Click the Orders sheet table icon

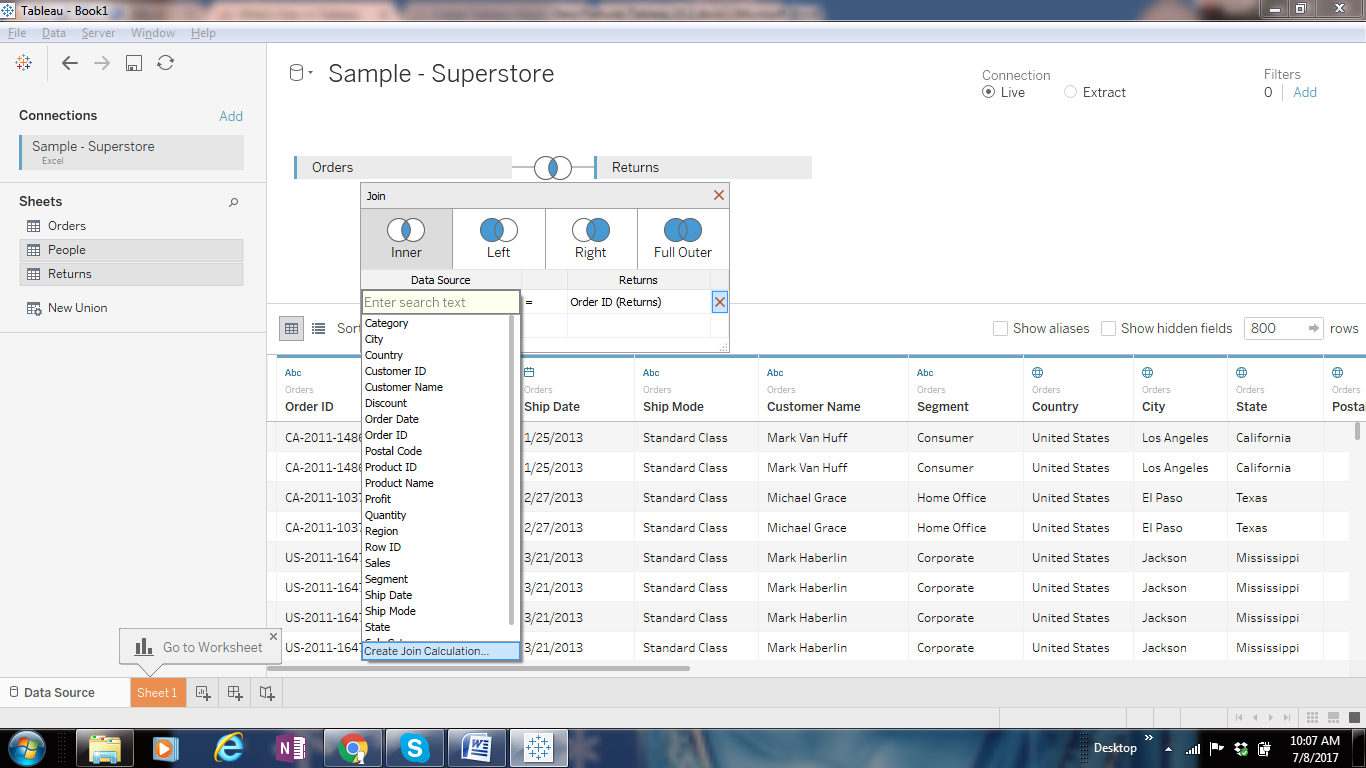click(x=34, y=226)
